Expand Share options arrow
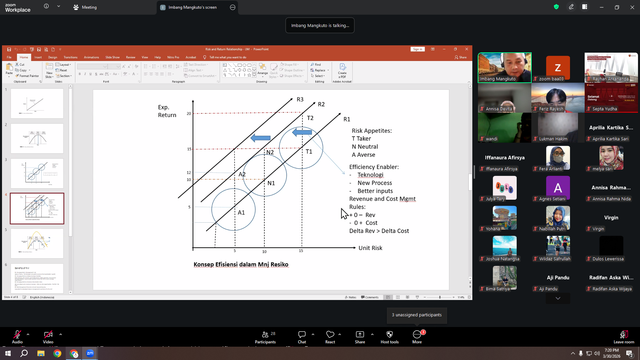The image size is (640, 360). pyautogui.click(x=372, y=334)
